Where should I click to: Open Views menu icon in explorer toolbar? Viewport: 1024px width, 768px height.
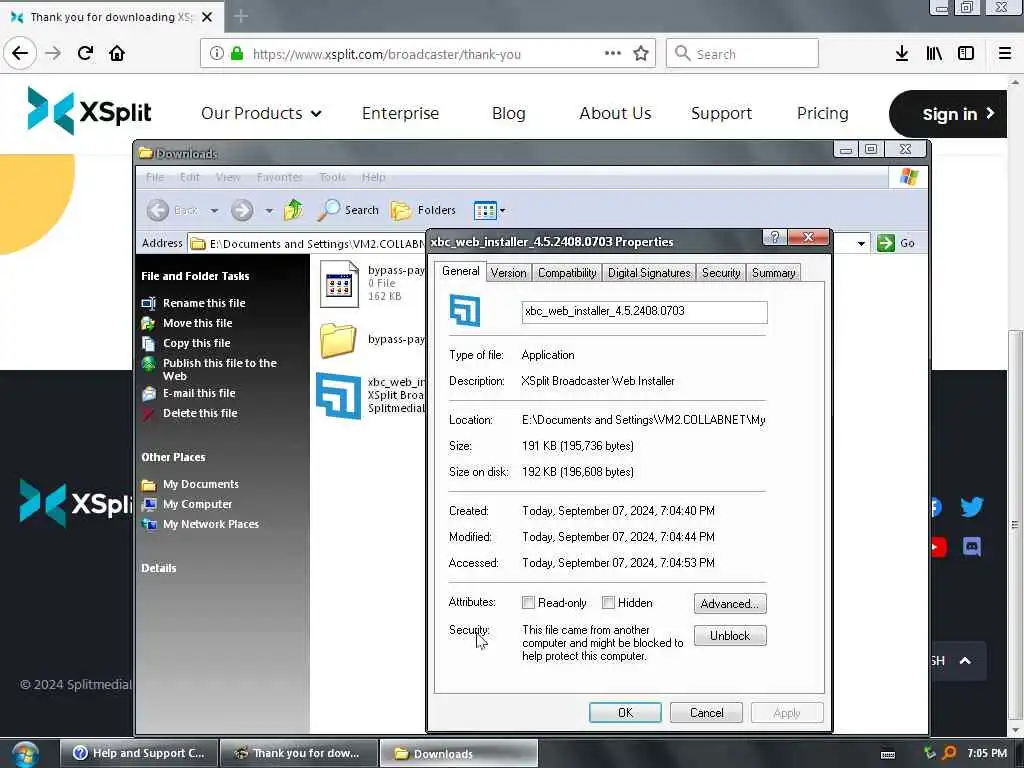click(489, 210)
